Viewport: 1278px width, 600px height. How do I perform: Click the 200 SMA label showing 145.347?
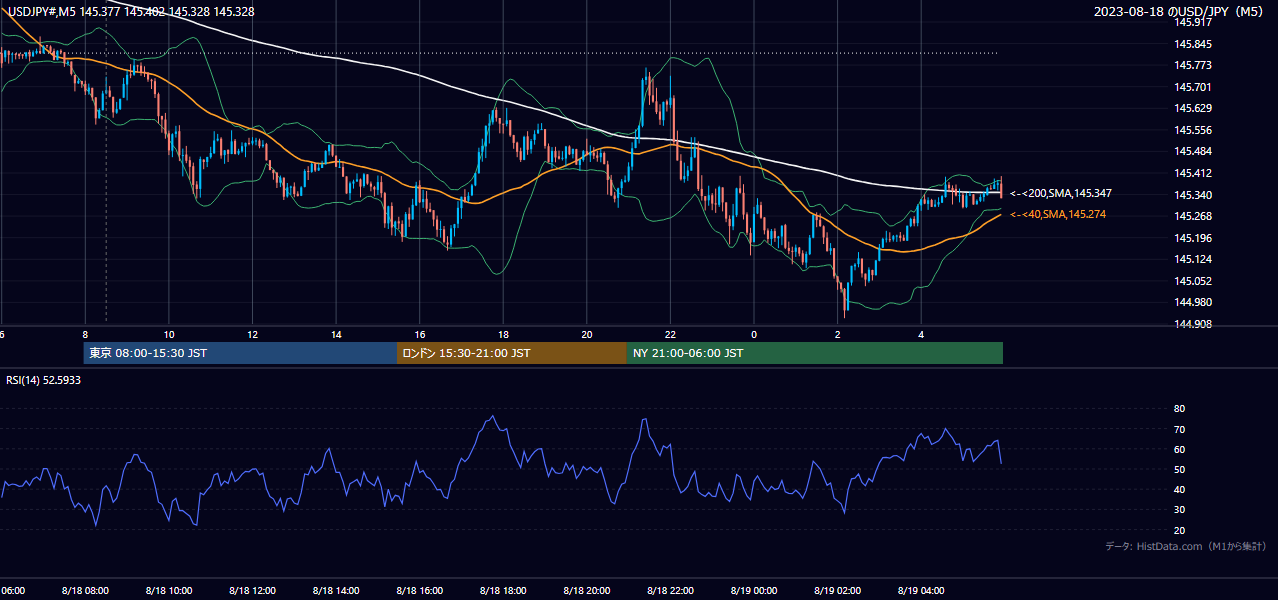click(1060, 193)
